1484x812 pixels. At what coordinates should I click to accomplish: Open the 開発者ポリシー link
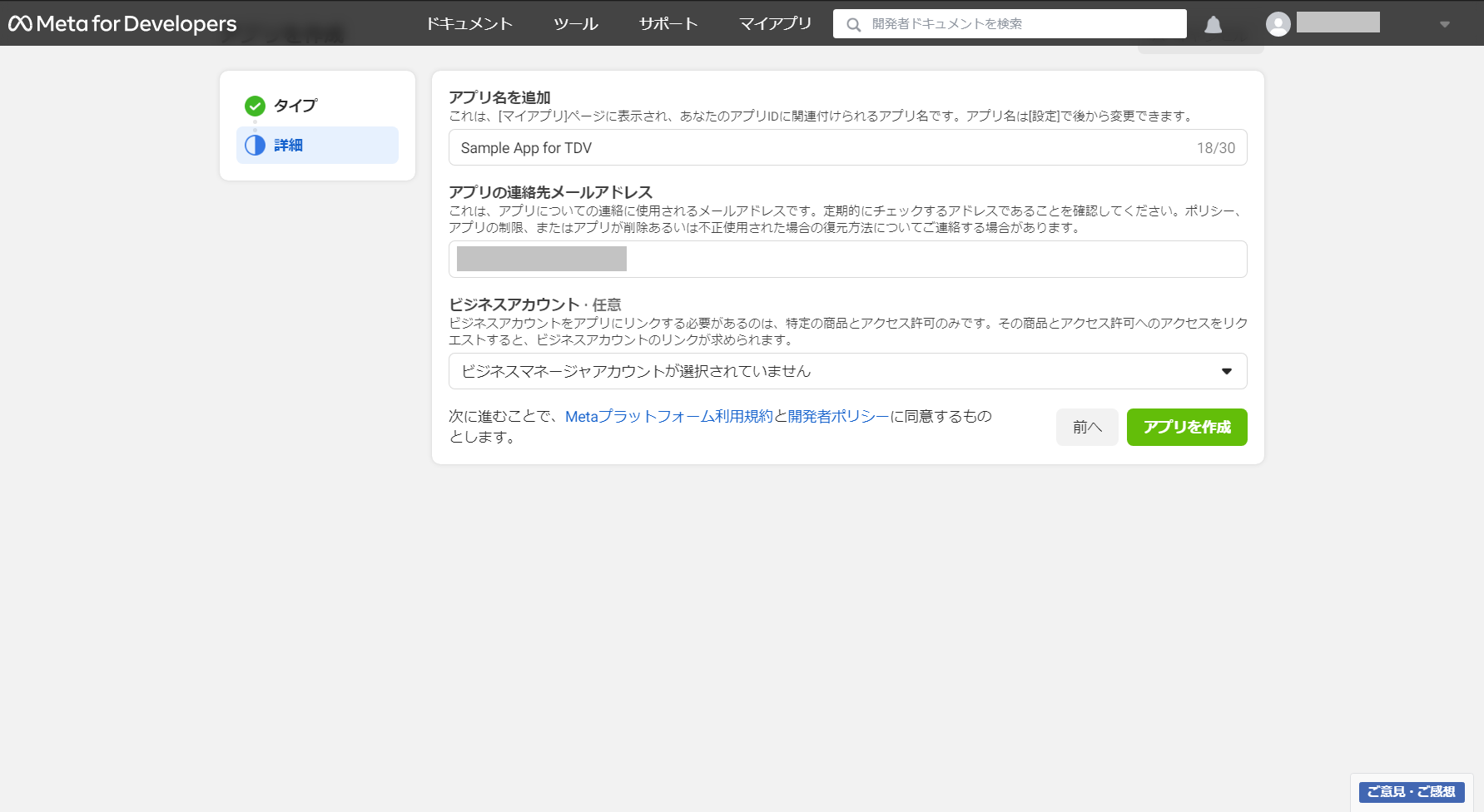[x=838, y=416]
